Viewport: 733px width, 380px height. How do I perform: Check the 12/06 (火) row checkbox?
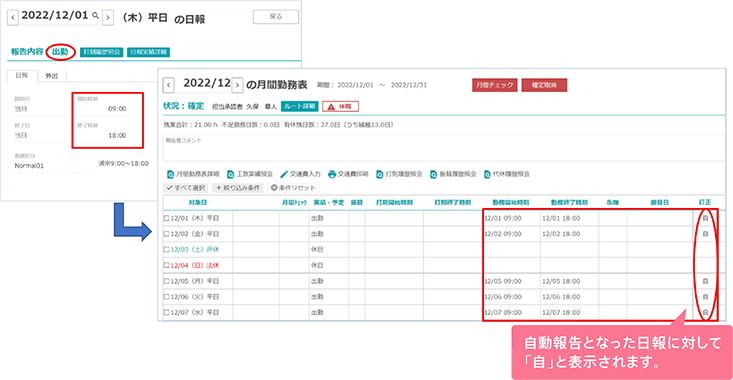pyautogui.click(x=166, y=297)
